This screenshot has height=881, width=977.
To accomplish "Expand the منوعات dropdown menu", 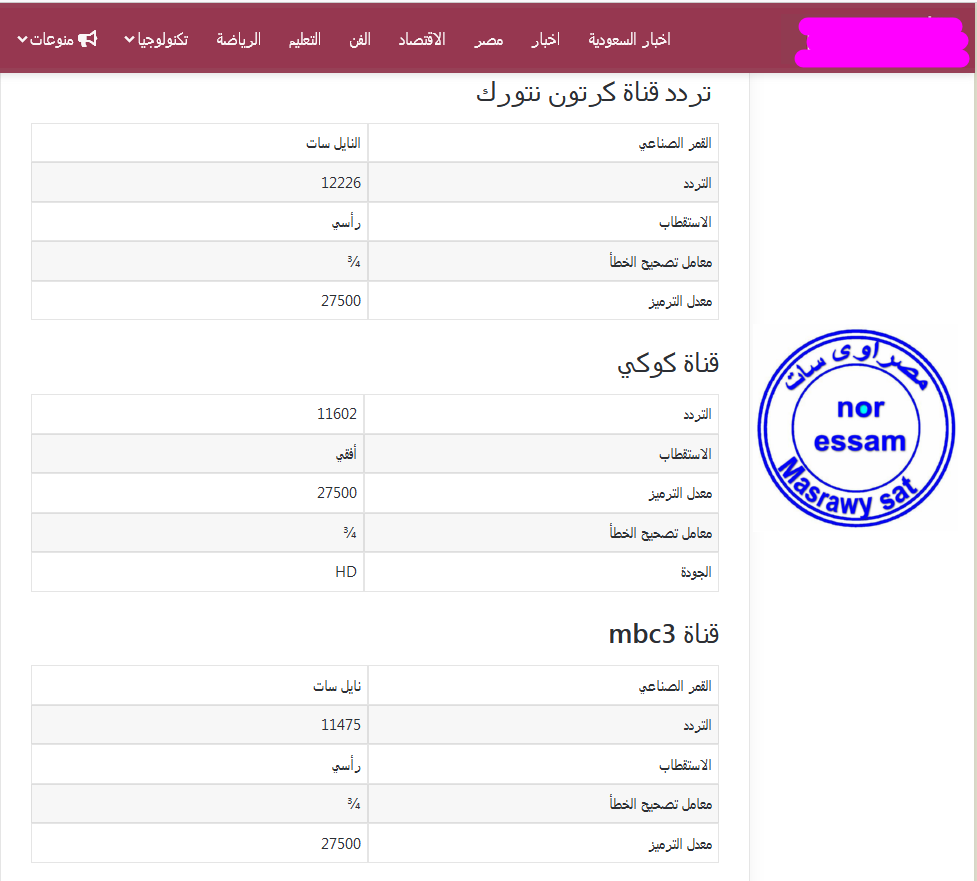I will point(45,40).
